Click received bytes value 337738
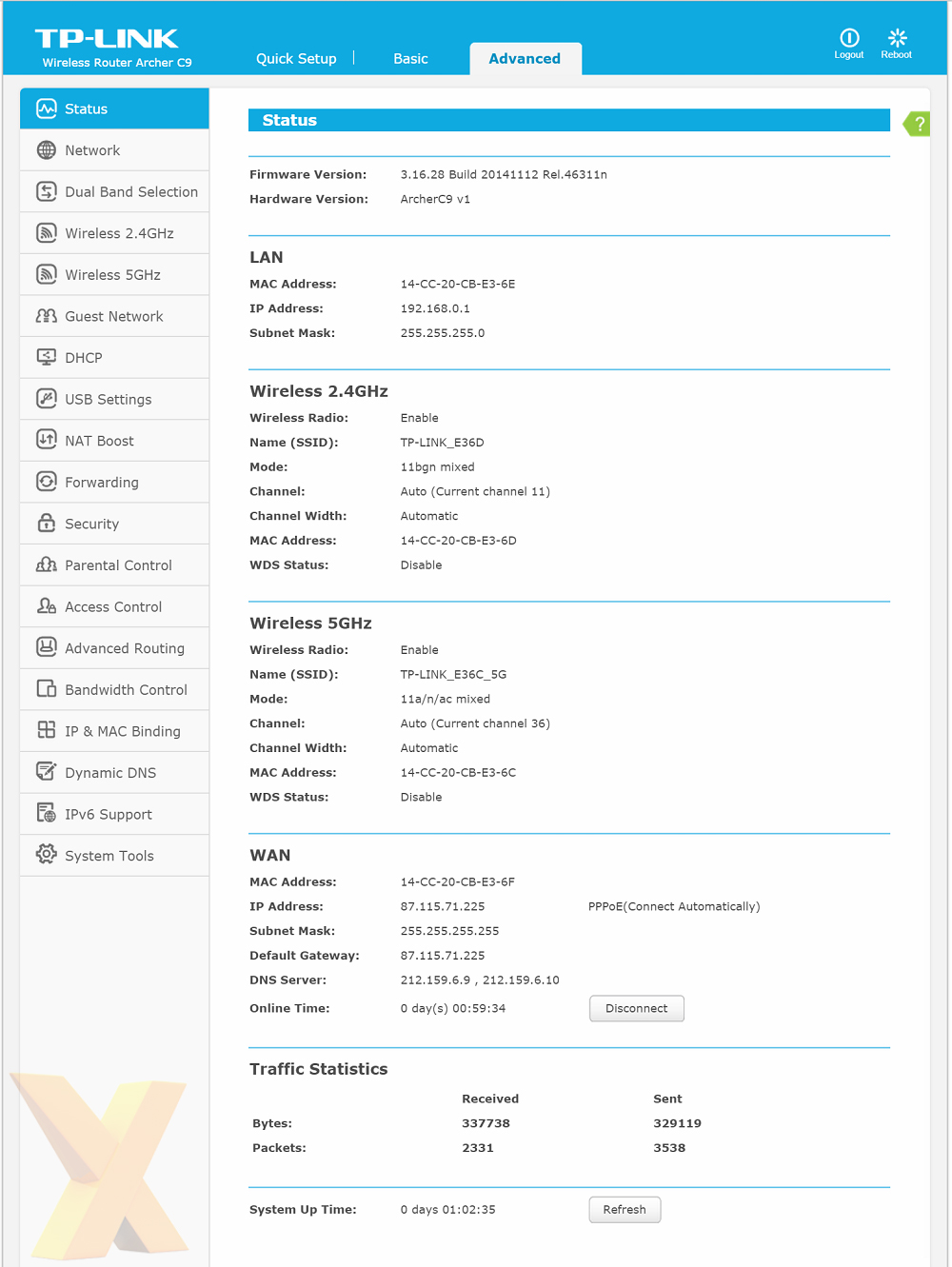This screenshot has width=952, height=1267. pos(486,1123)
